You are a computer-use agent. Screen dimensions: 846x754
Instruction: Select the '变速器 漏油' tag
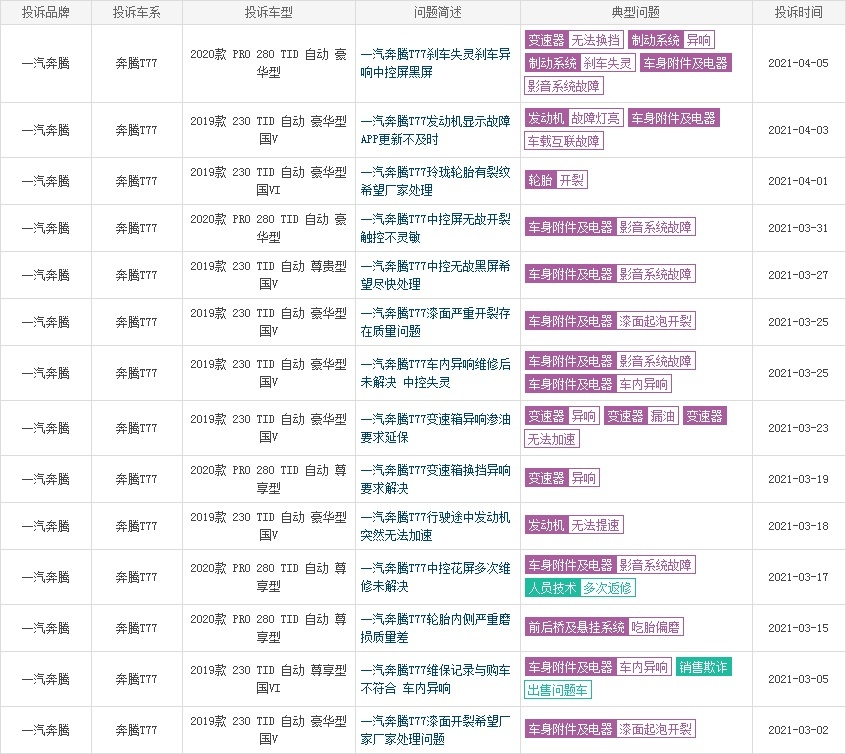(x=641, y=416)
